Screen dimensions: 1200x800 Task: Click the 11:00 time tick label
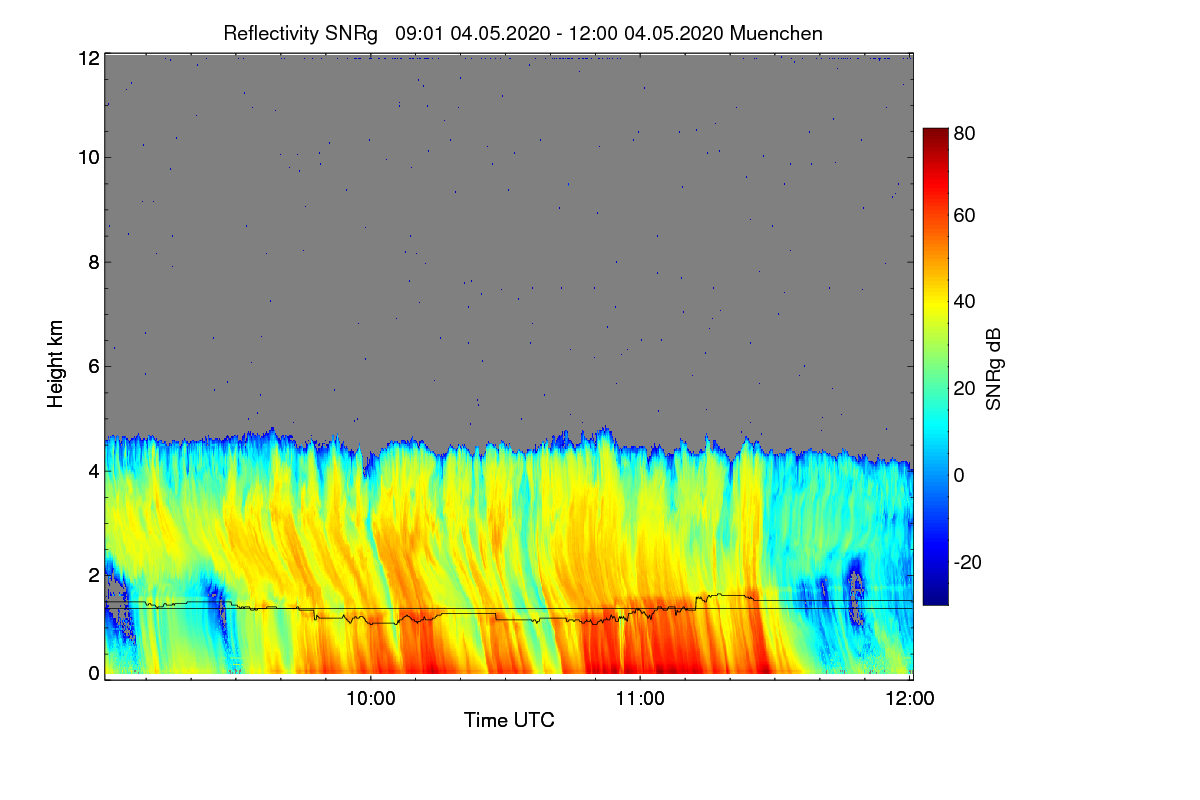640,699
